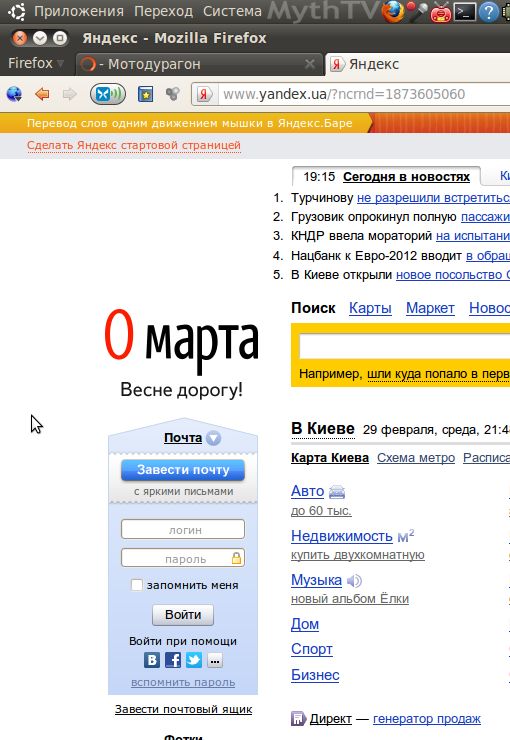Image resolution: width=510 pixels, height=740 pixels.
Task: Open news link не разрешили встретиться
Action: (433, 198)
